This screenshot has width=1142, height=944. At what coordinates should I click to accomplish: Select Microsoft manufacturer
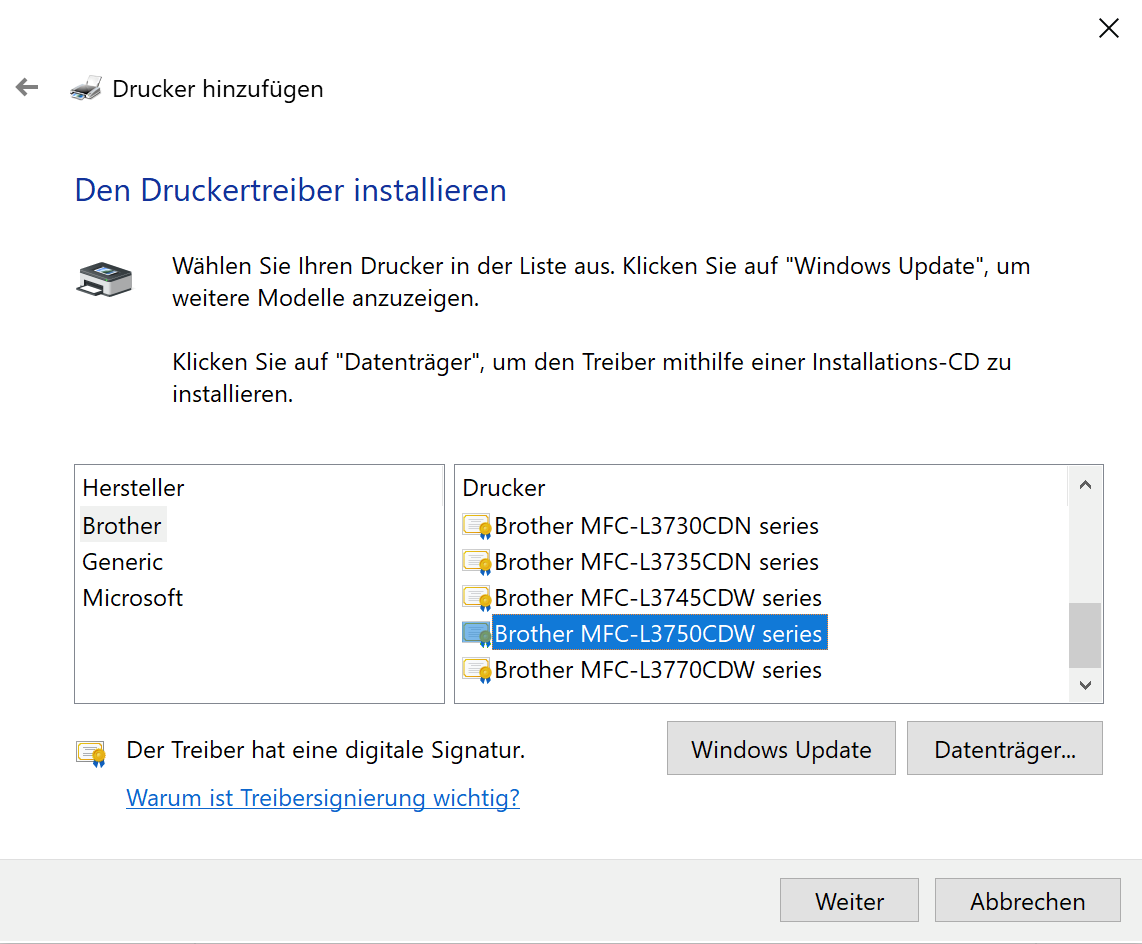133,598
